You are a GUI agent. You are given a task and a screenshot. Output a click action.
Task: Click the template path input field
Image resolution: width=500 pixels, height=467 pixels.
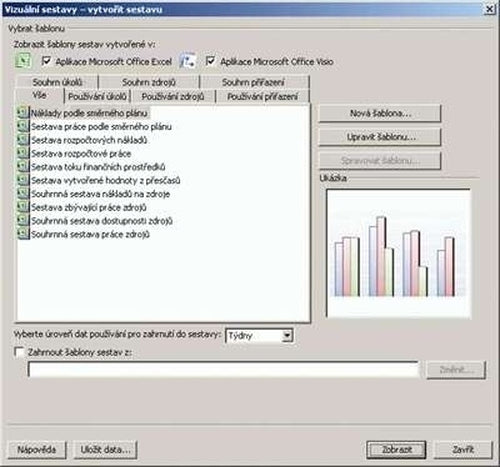coord(223,369)
